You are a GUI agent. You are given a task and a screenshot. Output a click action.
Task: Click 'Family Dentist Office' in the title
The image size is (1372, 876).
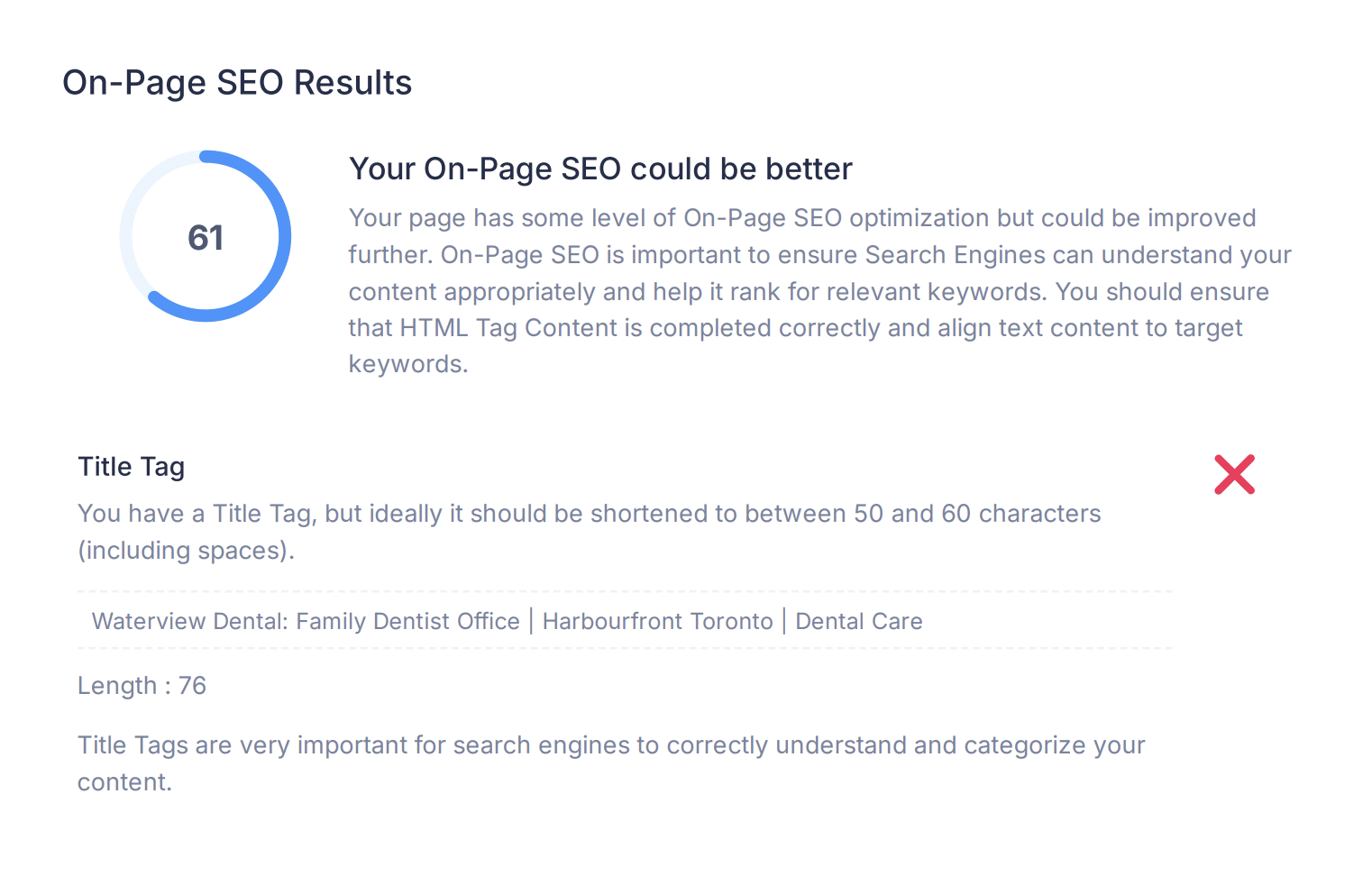tap(408, 621)
